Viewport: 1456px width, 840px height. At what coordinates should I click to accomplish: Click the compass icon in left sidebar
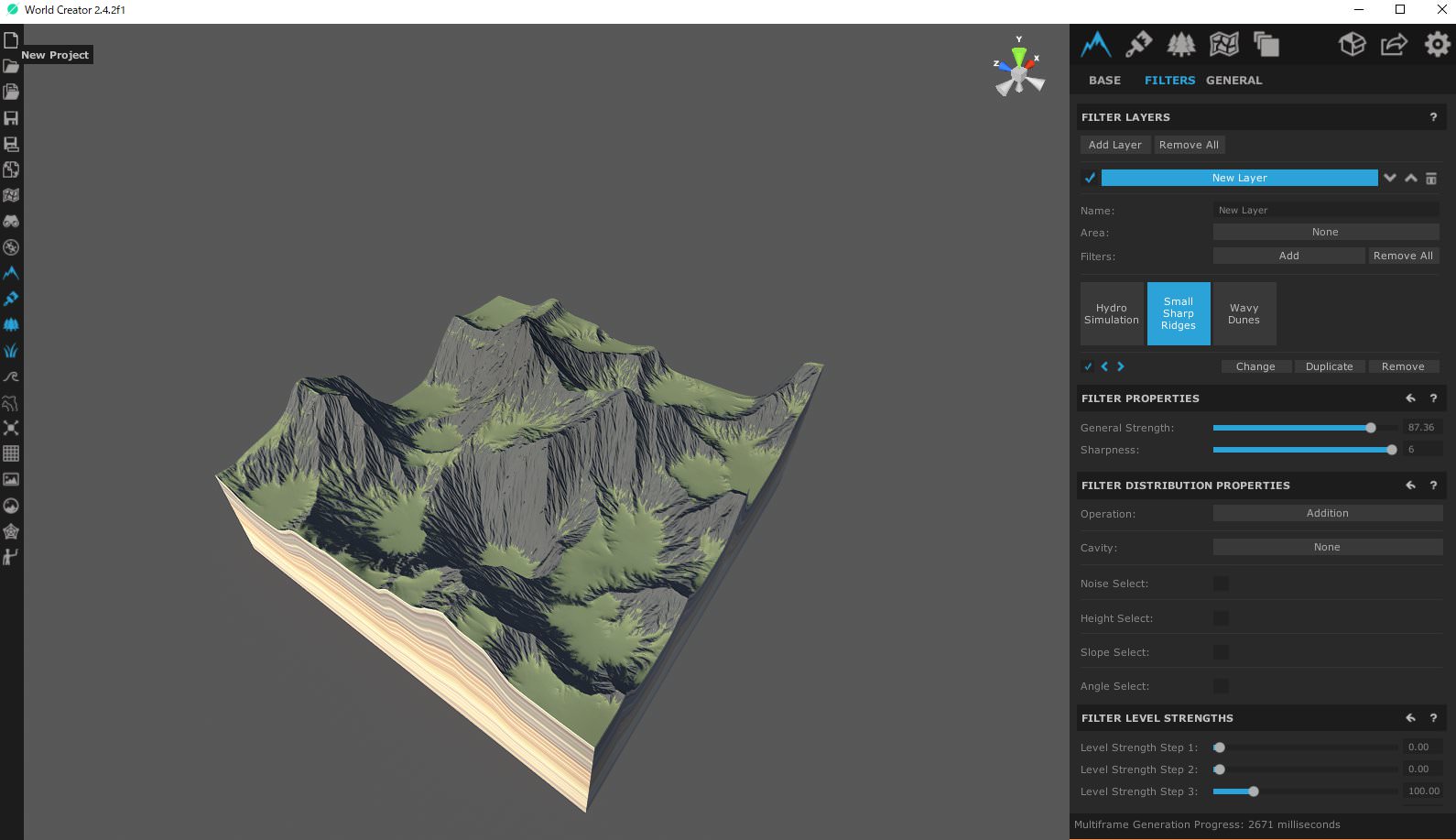[11, 247]
